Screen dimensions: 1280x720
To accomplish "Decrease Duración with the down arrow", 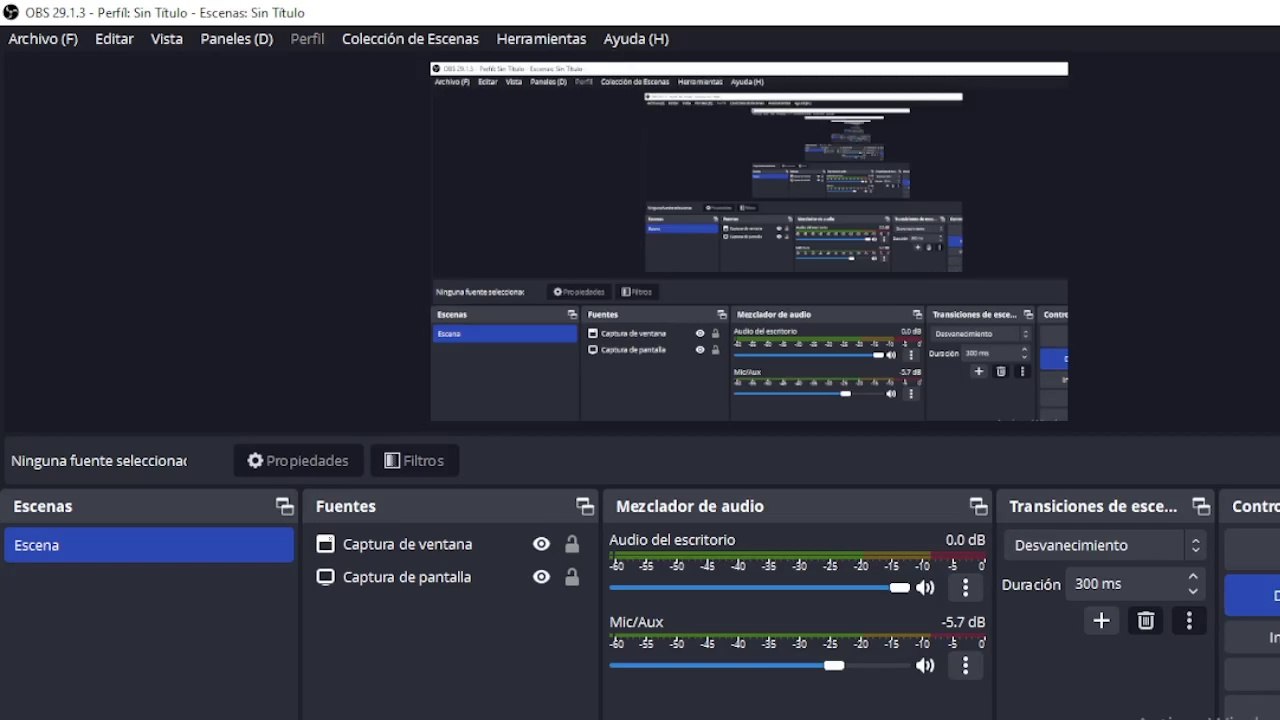I will 1193,591.
